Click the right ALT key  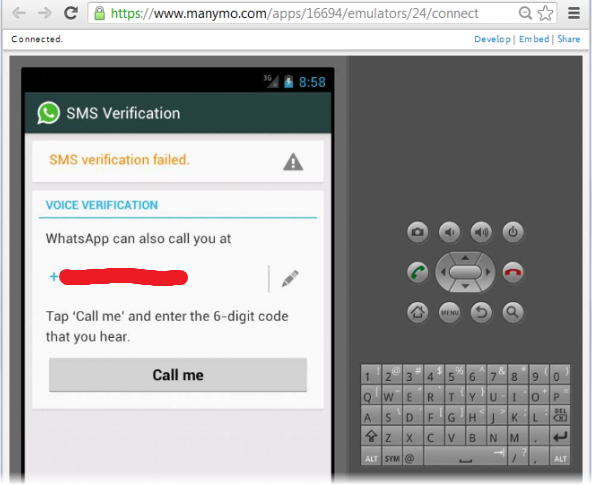(x=560, y=456)
